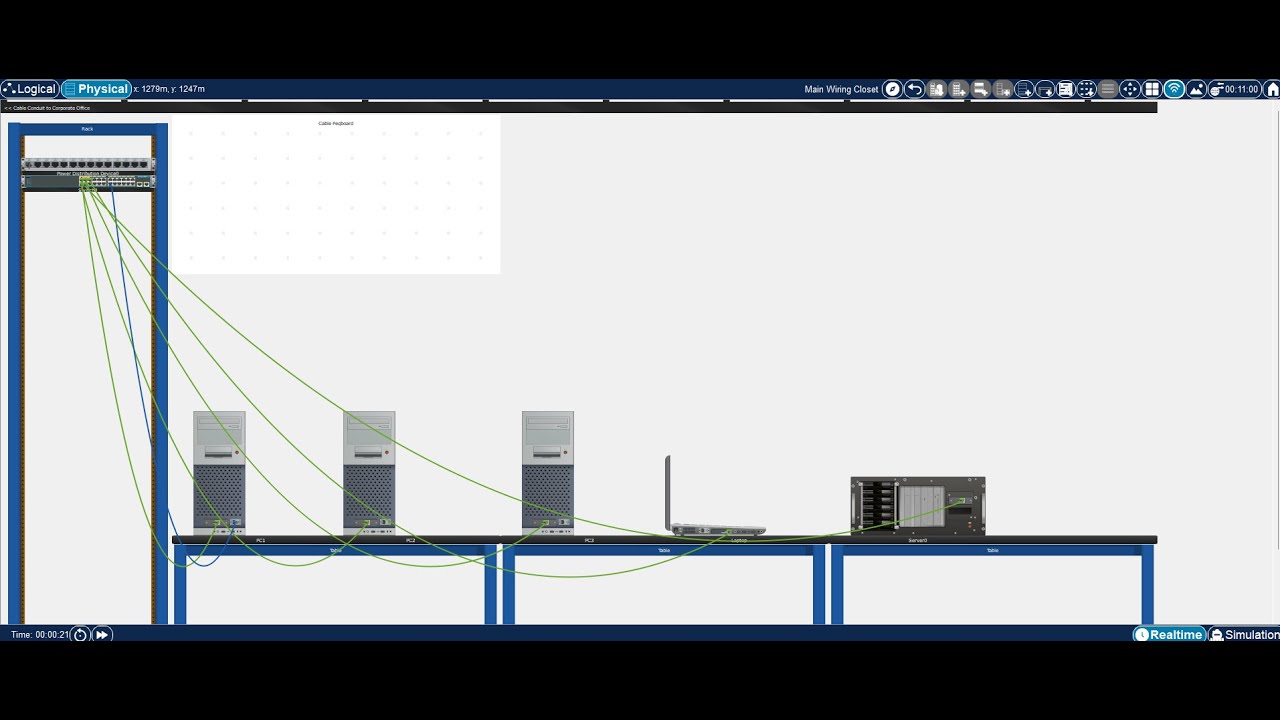Click the Table label under PC1 and PC2
The width and height of the screenshot is (1280, 720).
coord(336,550)
